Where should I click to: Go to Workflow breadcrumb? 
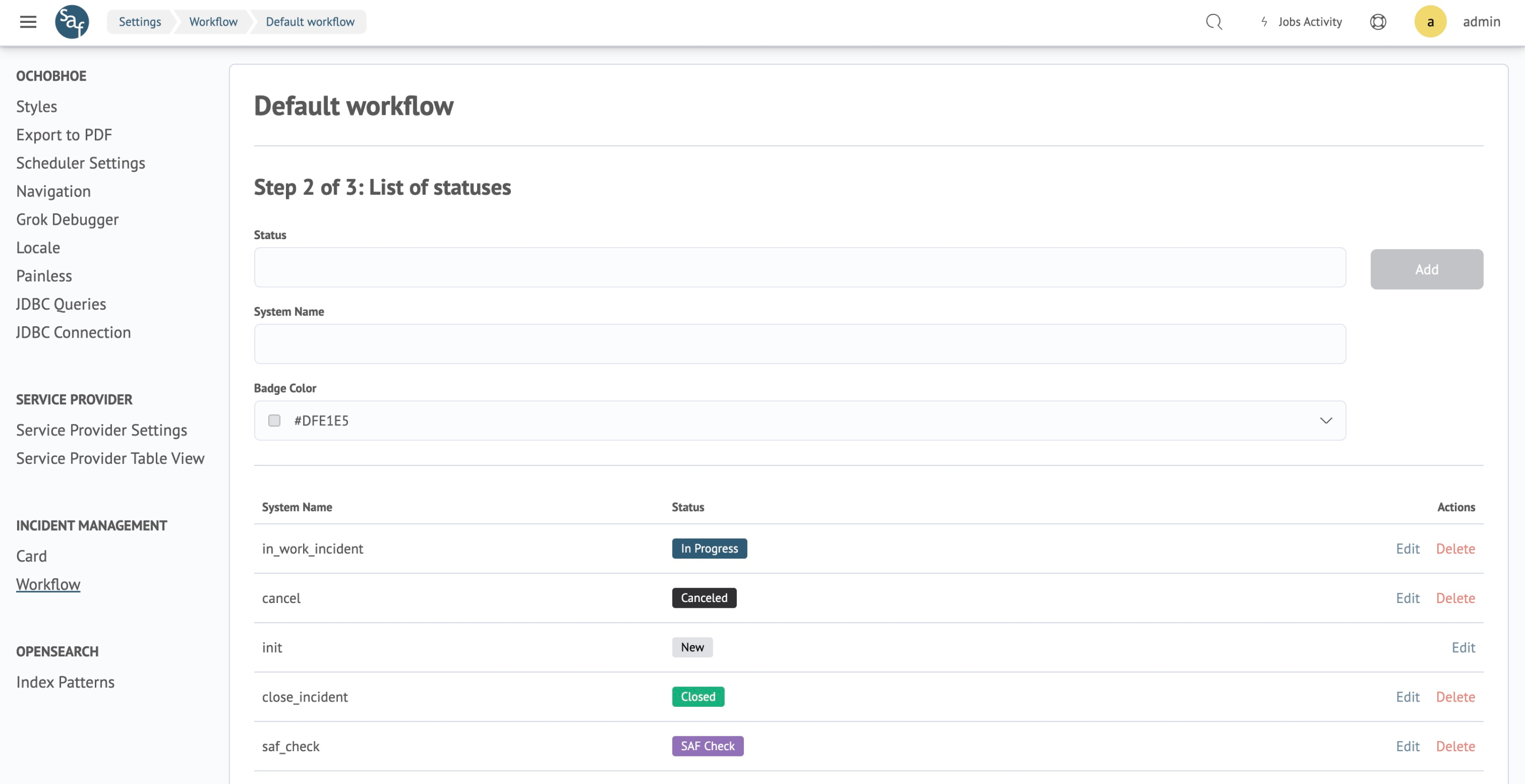213,22
